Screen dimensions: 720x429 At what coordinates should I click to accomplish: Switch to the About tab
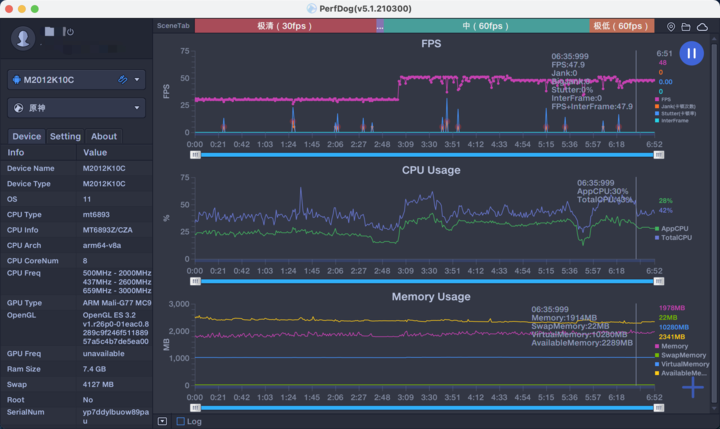coord(104,136)
